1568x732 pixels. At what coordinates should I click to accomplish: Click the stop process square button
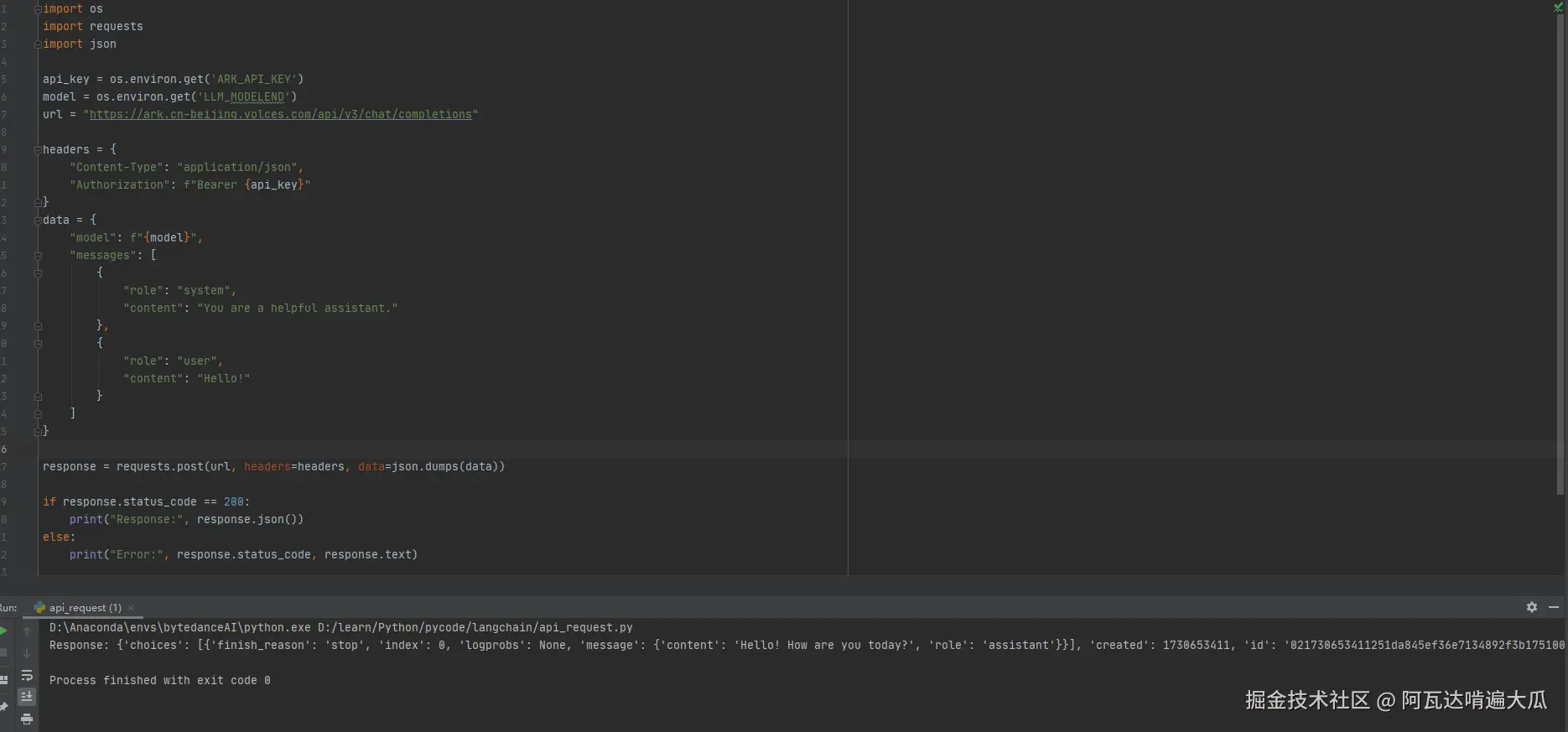click(3, 652)
